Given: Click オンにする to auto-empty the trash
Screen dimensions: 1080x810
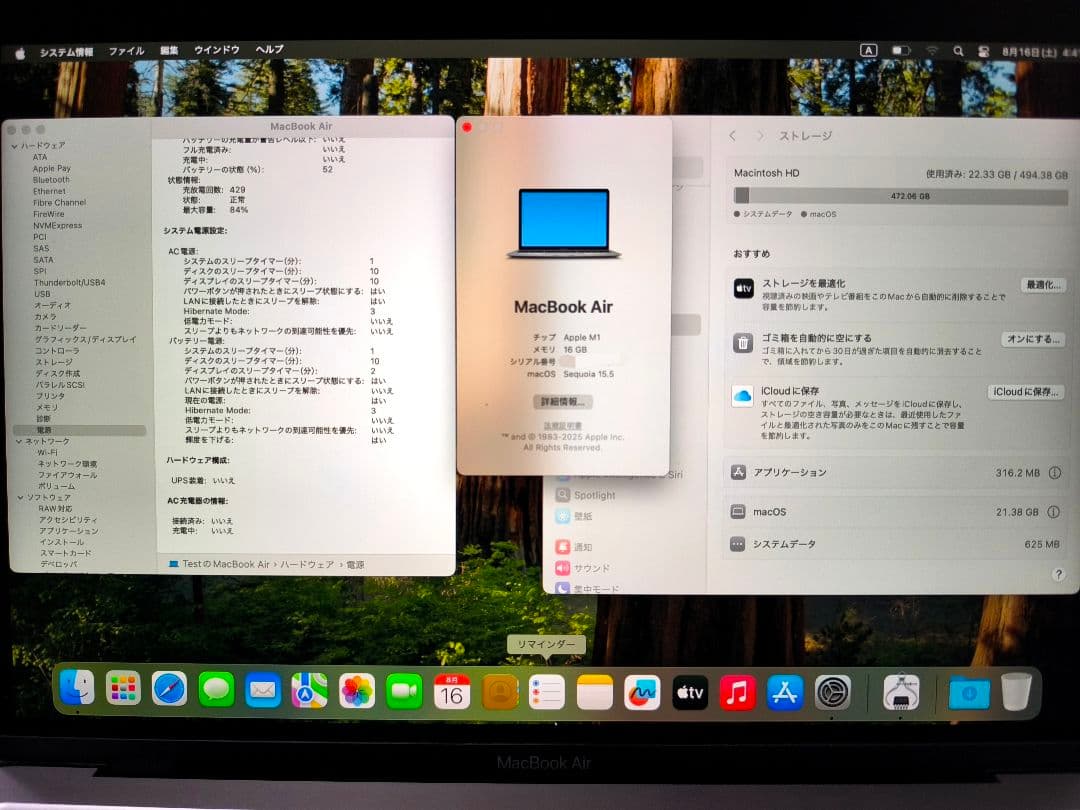Looking at the screenshot, I should [x=1031, y=338].
